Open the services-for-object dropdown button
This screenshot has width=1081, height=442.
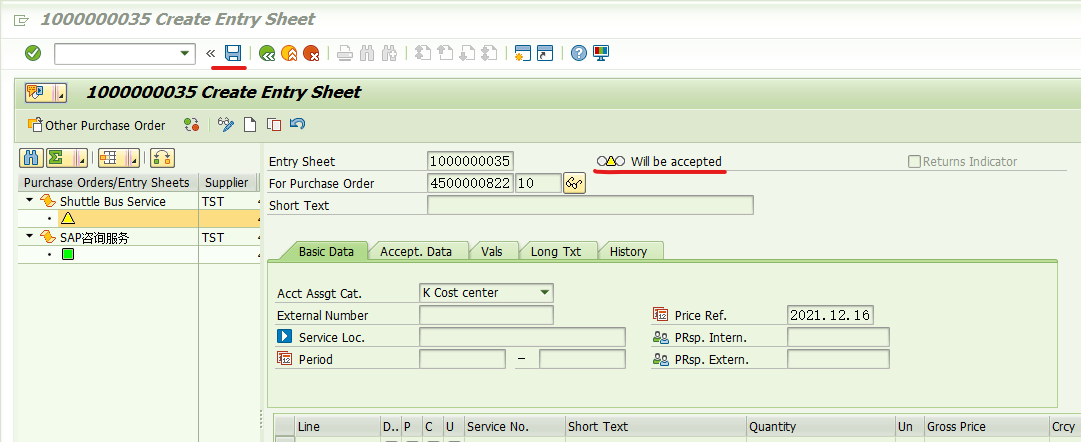pos(46,92)
